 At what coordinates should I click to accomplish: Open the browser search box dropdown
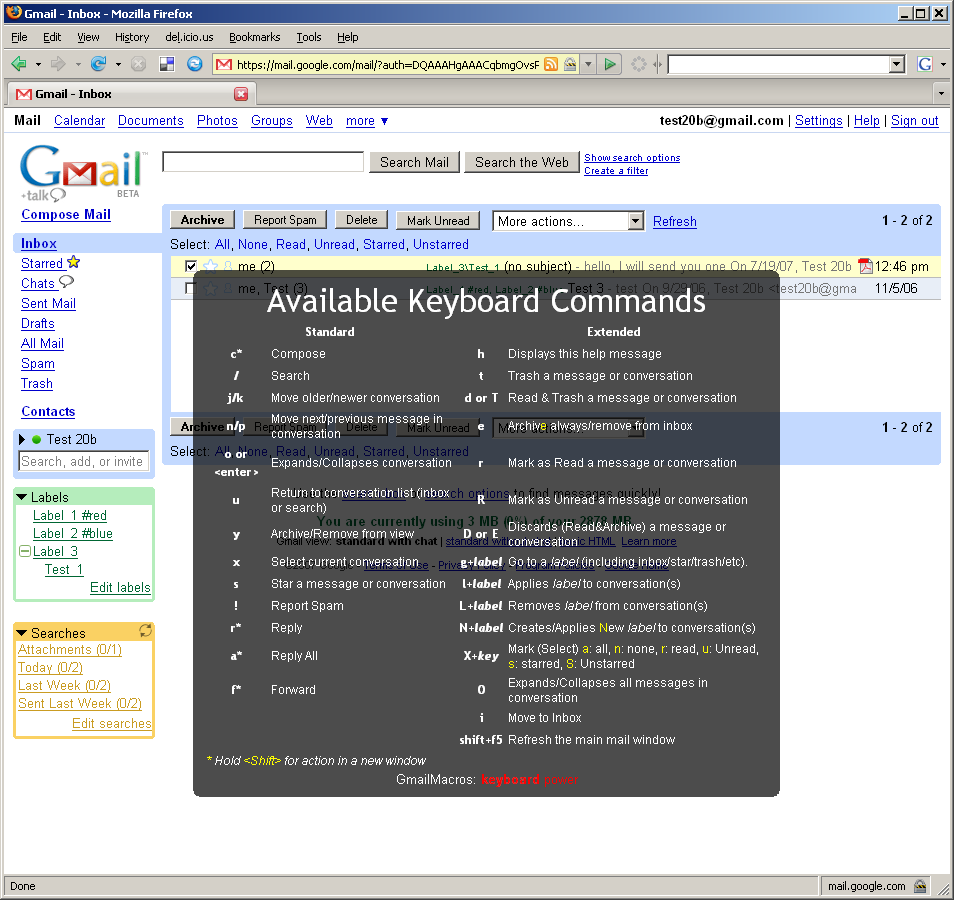pyautogui.click(x=897, y=64)
